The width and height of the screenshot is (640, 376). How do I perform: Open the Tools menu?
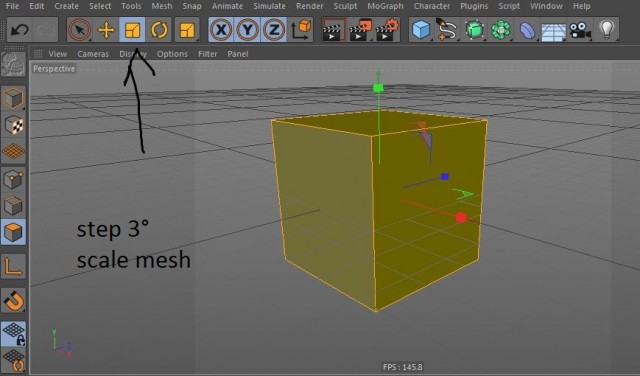click(x=131, y=6)
